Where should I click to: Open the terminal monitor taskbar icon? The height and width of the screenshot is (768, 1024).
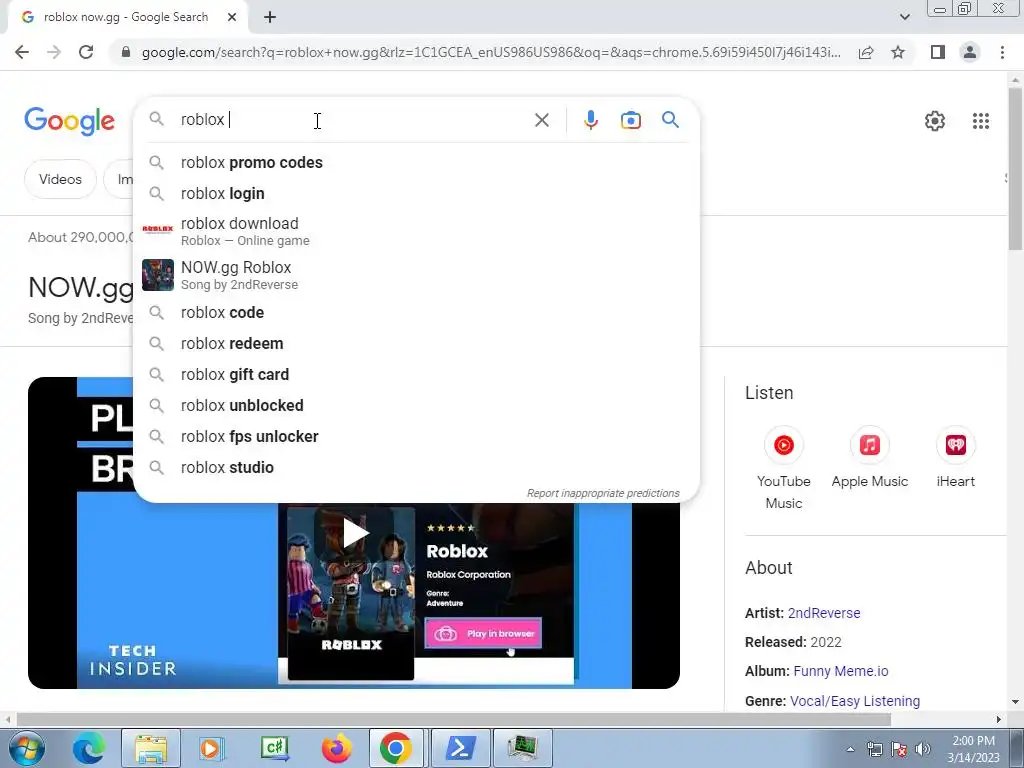point(522,748)
